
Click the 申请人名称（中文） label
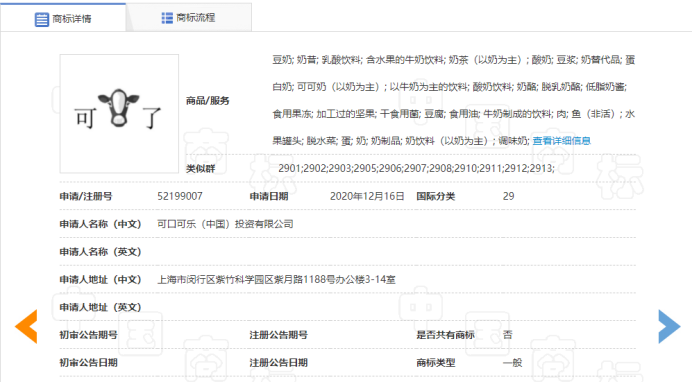[x=100, y=224]
